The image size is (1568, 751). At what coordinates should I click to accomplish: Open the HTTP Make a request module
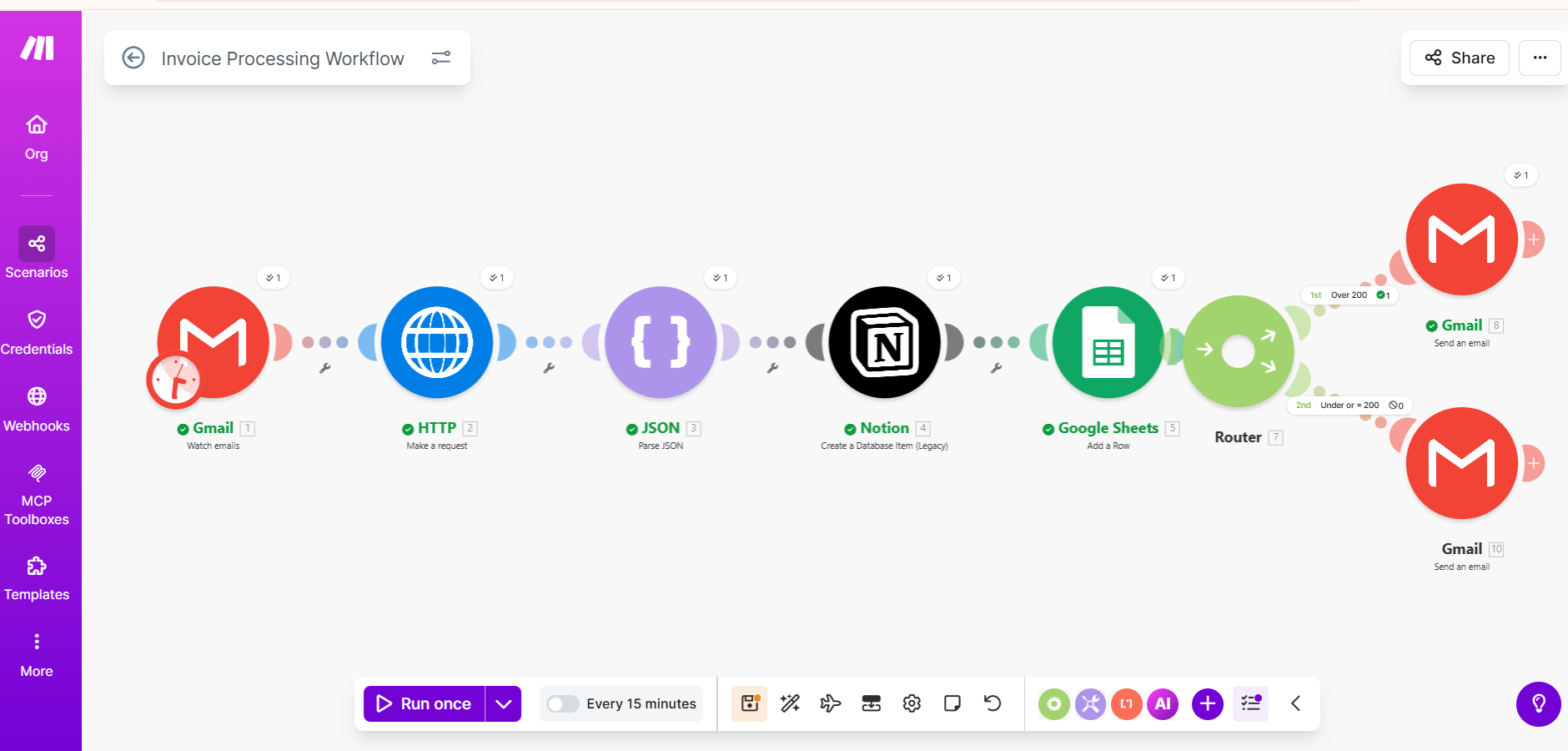tap(436, 342)
